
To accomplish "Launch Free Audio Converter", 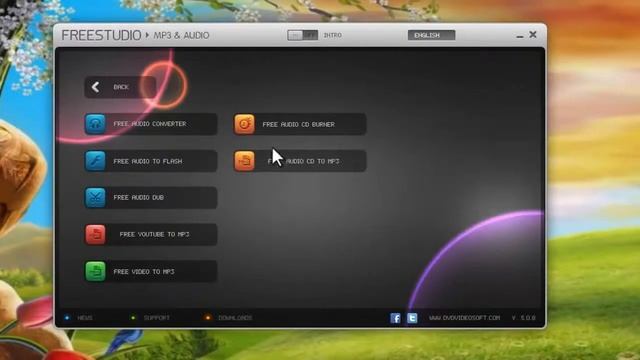I will 151,124.
